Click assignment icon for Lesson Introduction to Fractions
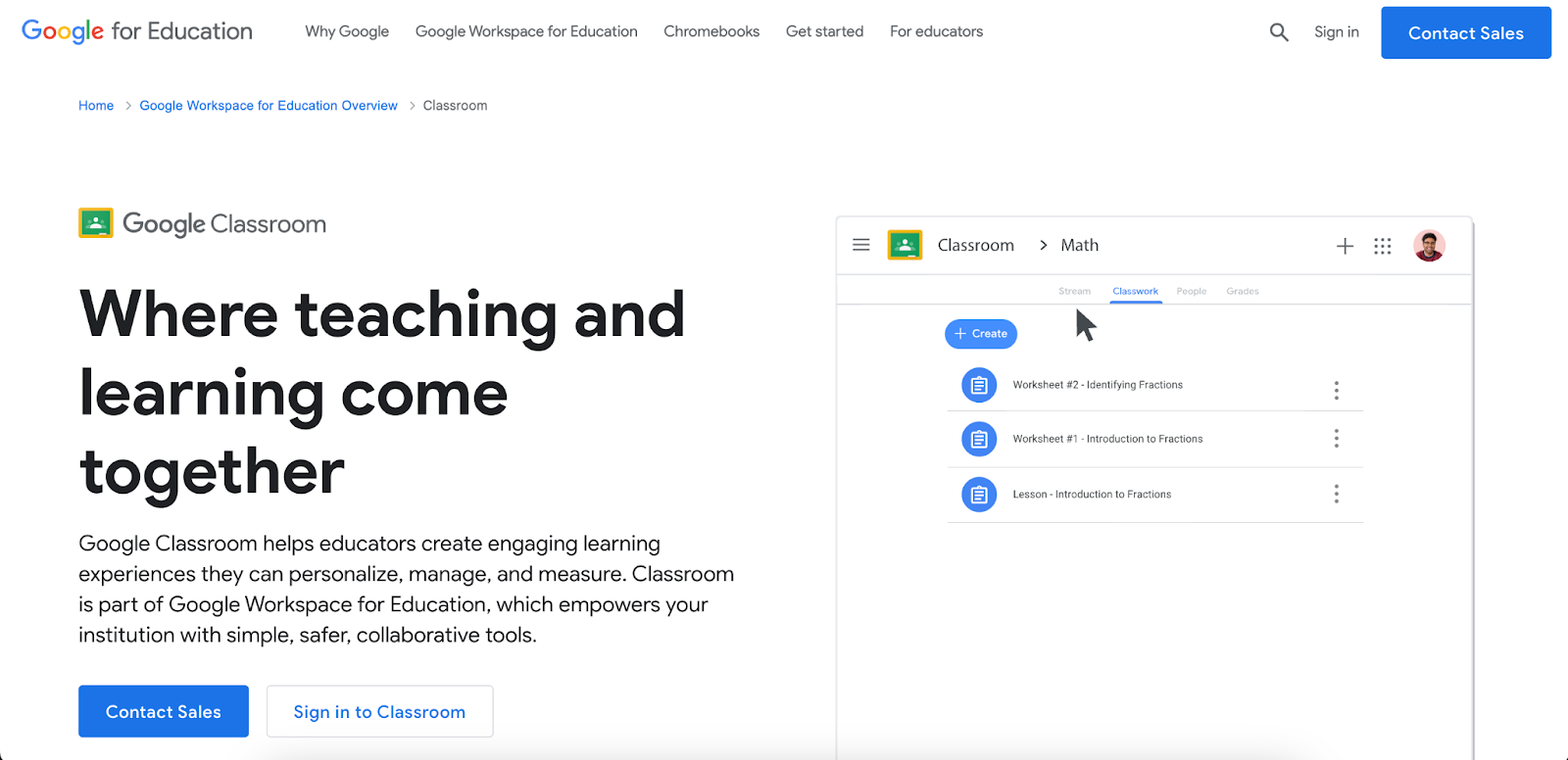This screenshot has height=760, width=1568. 979,495
